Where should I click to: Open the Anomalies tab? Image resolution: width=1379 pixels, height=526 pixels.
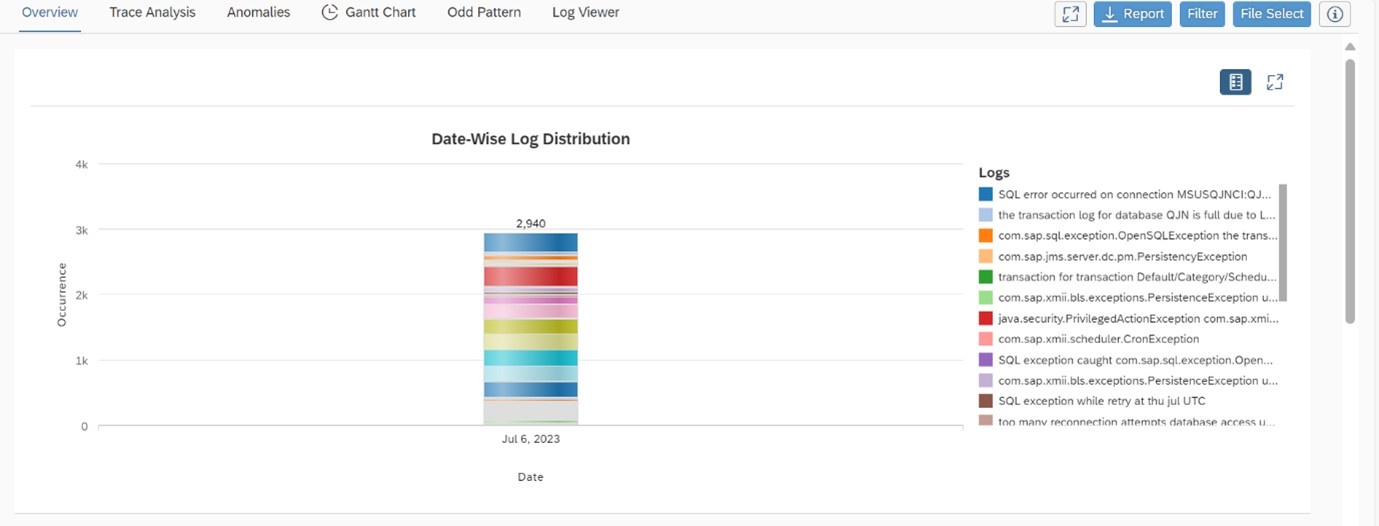point(258,13)
